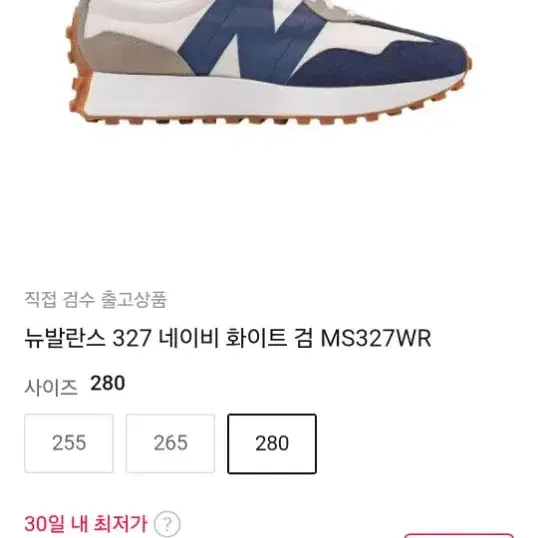Select shoe size 255
538x538 pixels.
tap(69, 443)
